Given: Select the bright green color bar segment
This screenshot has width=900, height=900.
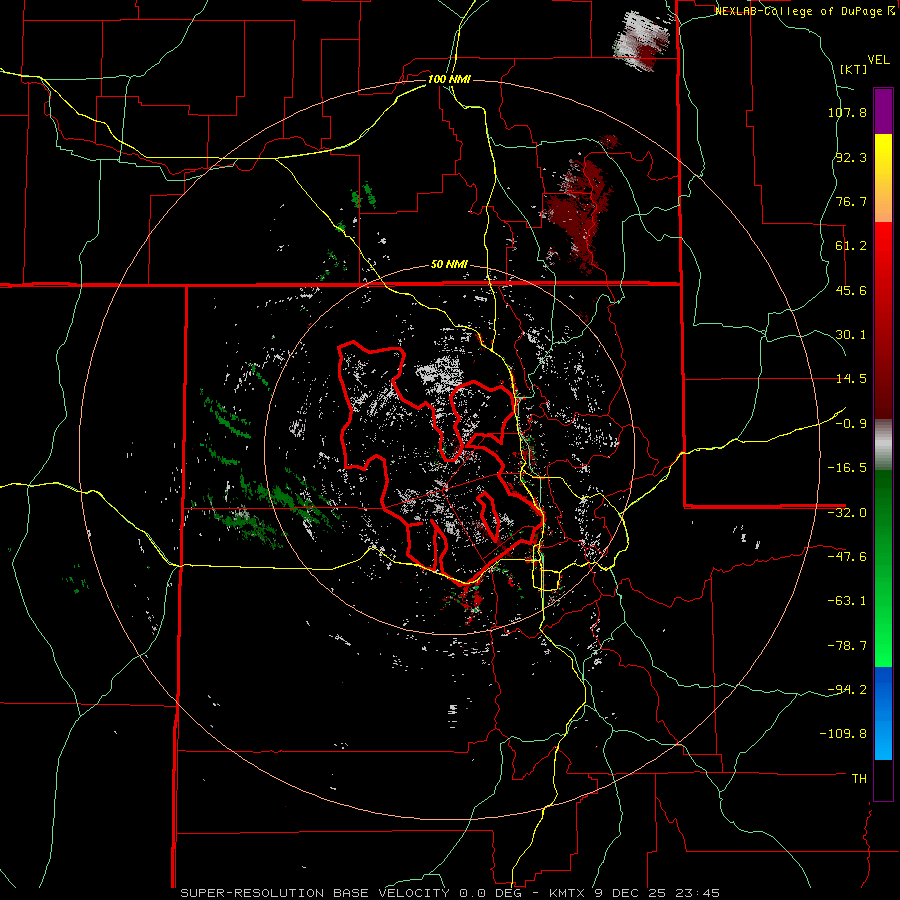Looking at the screenshot, I should coord(883,655).
